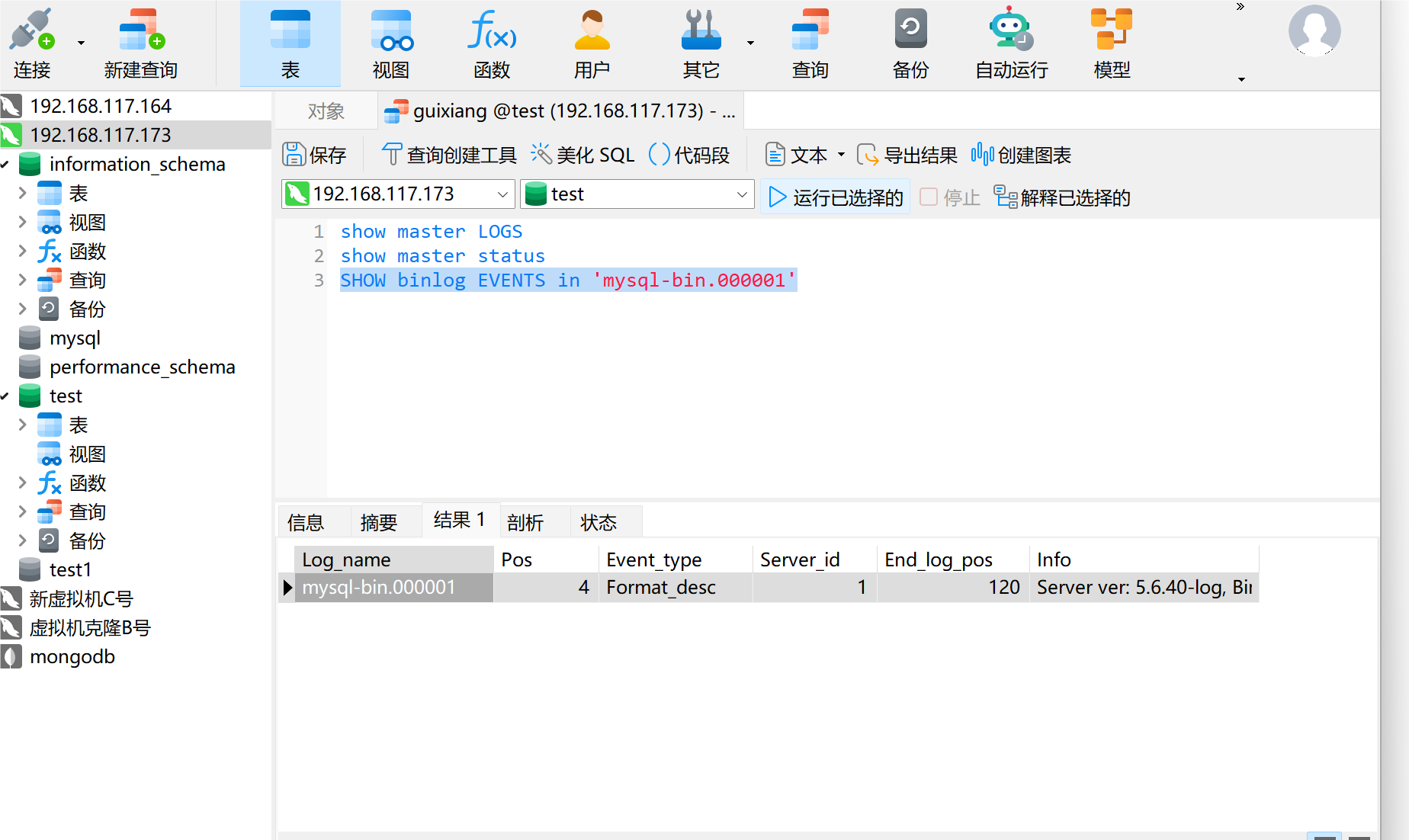This screenshot has height=840, width=1409.
Task: Open the Function (函数) toolbar icon
Action: (x=492, y=43)
